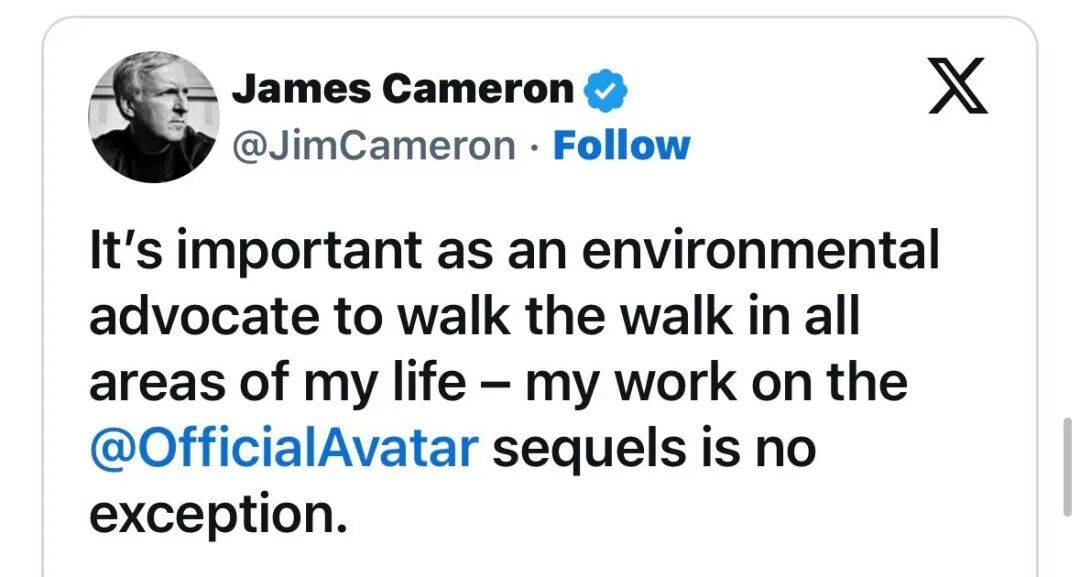
Task: Click the @JimCameron handle
Action: 374,146
